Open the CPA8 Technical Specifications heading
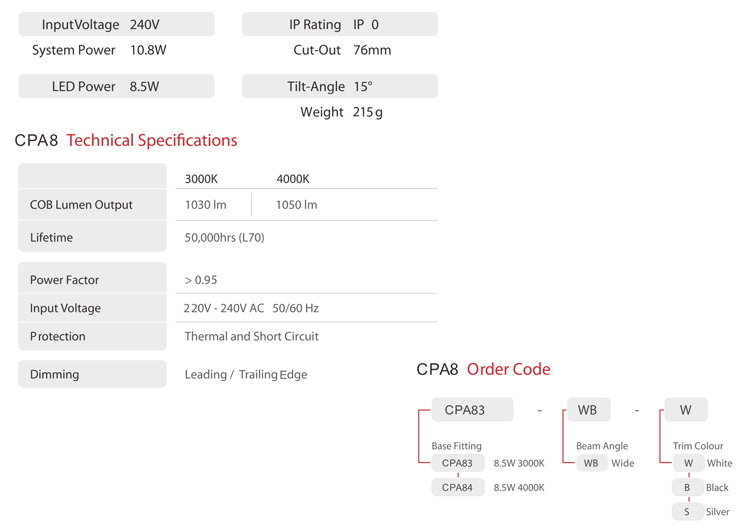750x529 pixels. tap(126, 140)
